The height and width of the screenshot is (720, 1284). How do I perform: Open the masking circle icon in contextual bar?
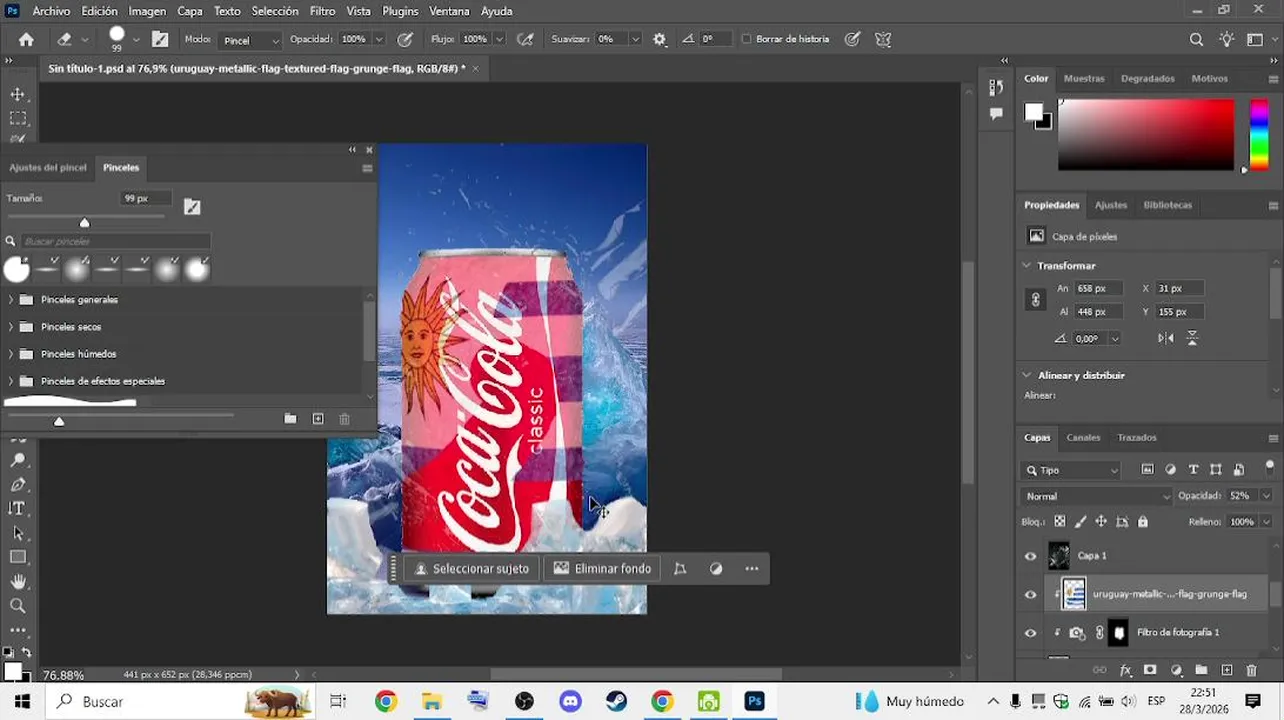pyautogui.click(x=716, y=568)
